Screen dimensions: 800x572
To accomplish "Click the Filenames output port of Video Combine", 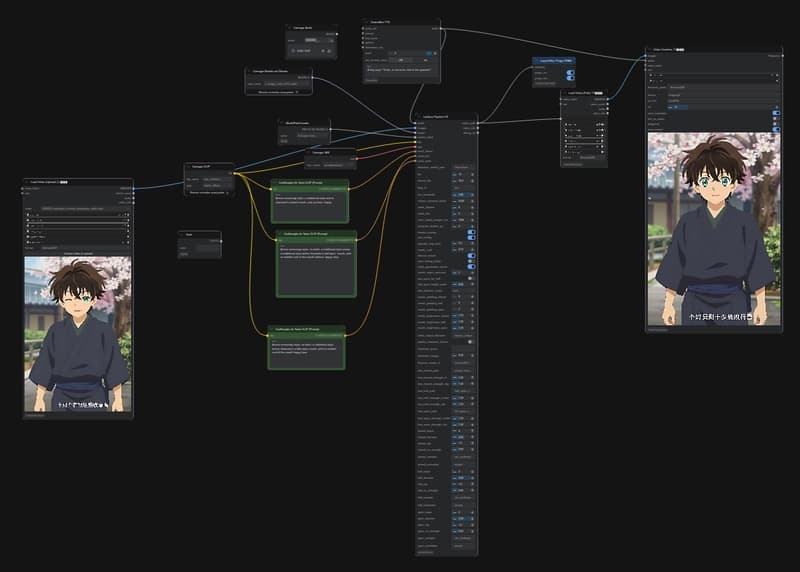I will pos(782,56).
